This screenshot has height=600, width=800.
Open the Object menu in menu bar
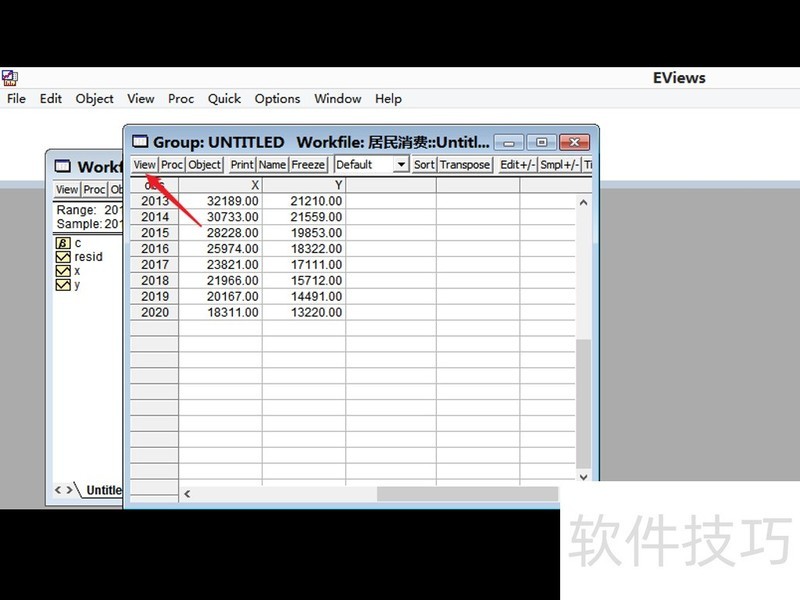(x=94, y=98)
